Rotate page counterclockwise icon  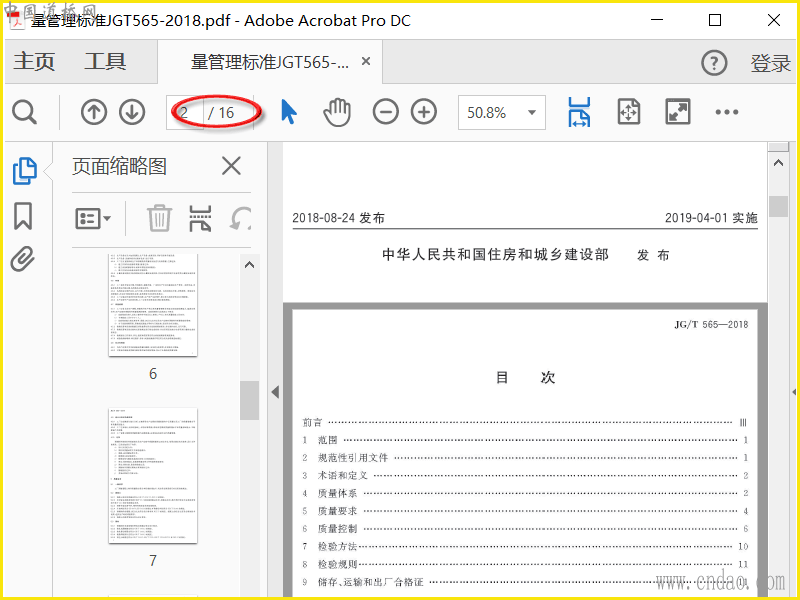point(240,218)
